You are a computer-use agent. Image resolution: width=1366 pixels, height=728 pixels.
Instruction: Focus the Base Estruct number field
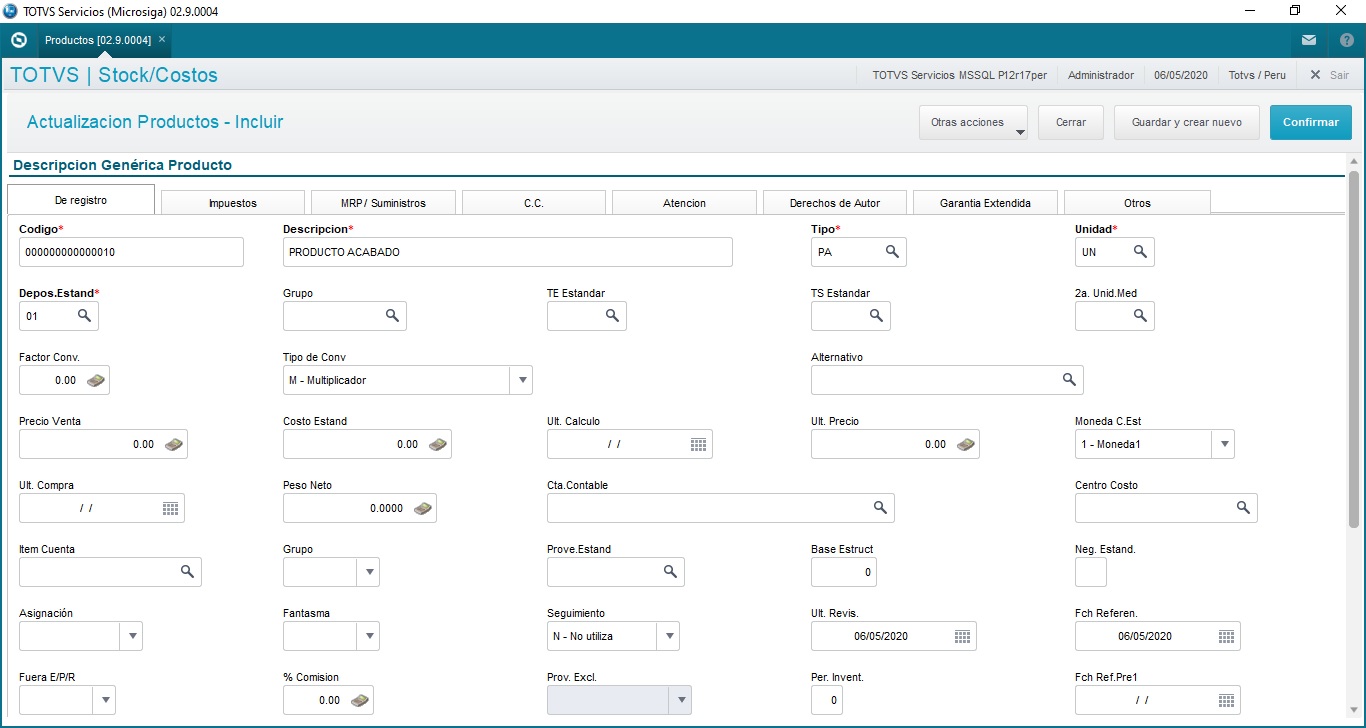coord(844,572)
